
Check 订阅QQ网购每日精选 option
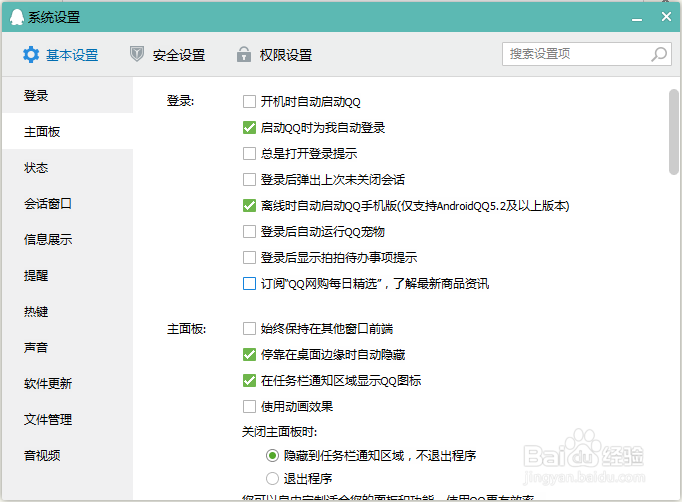(249, 284)
